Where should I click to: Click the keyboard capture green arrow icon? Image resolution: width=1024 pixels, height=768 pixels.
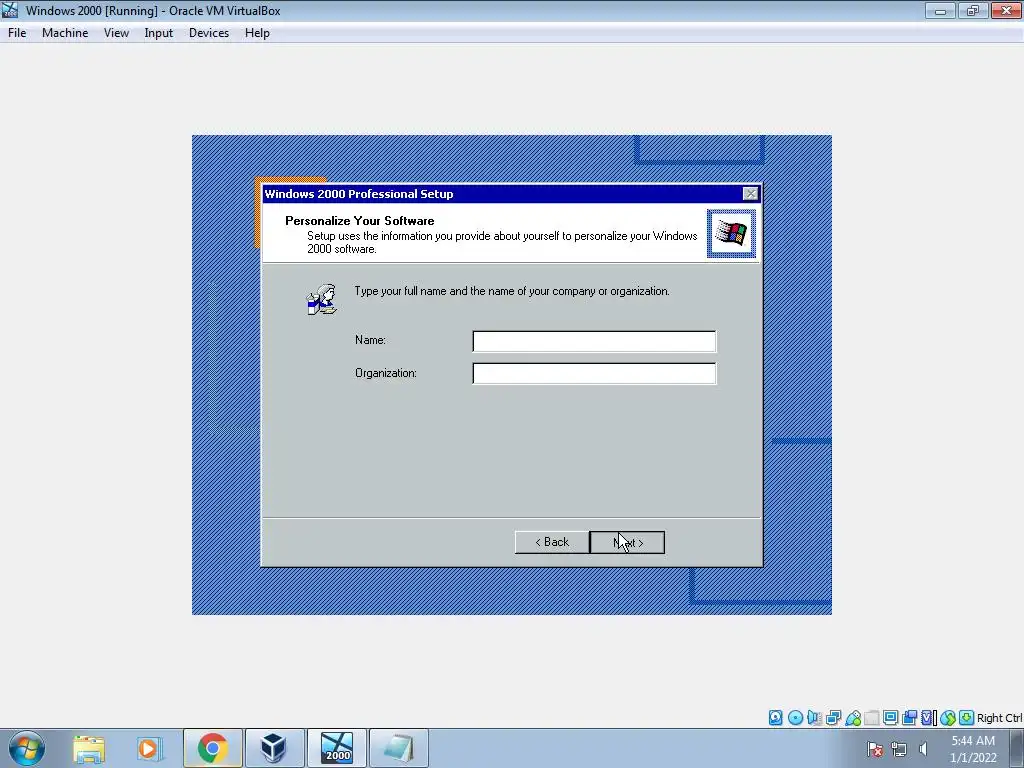(967, 718)
